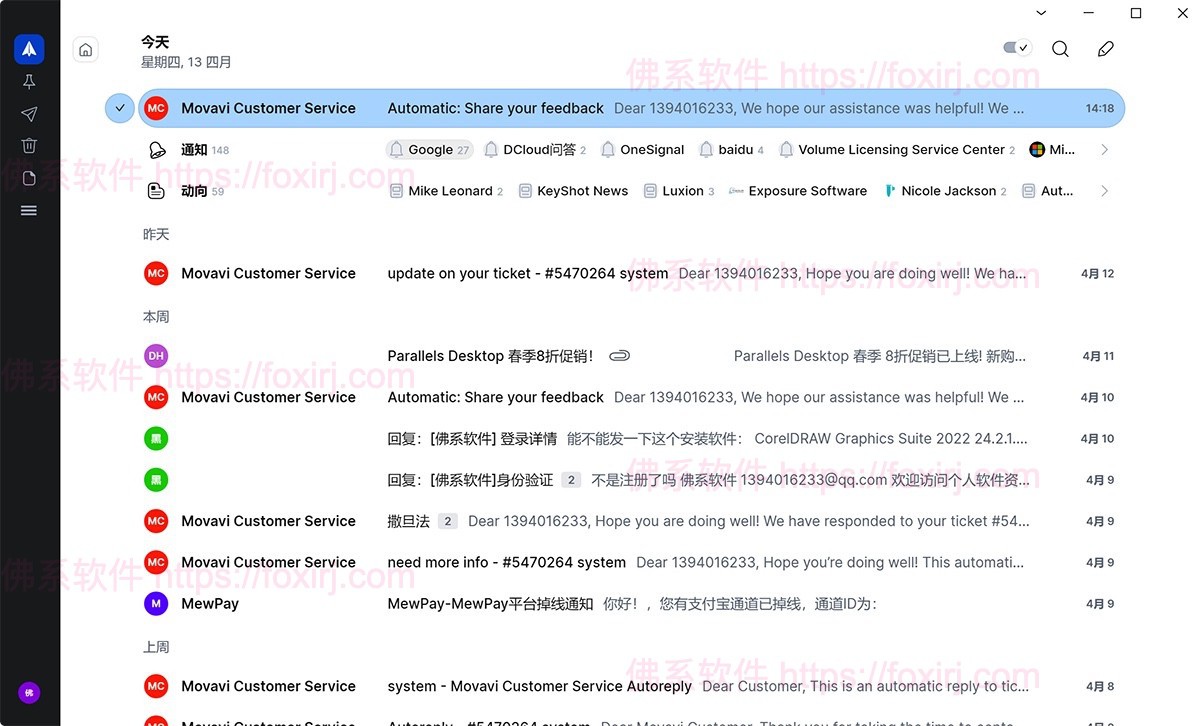
Task: Compose a new email with the pencil icon
Action: pos(1105,48)
